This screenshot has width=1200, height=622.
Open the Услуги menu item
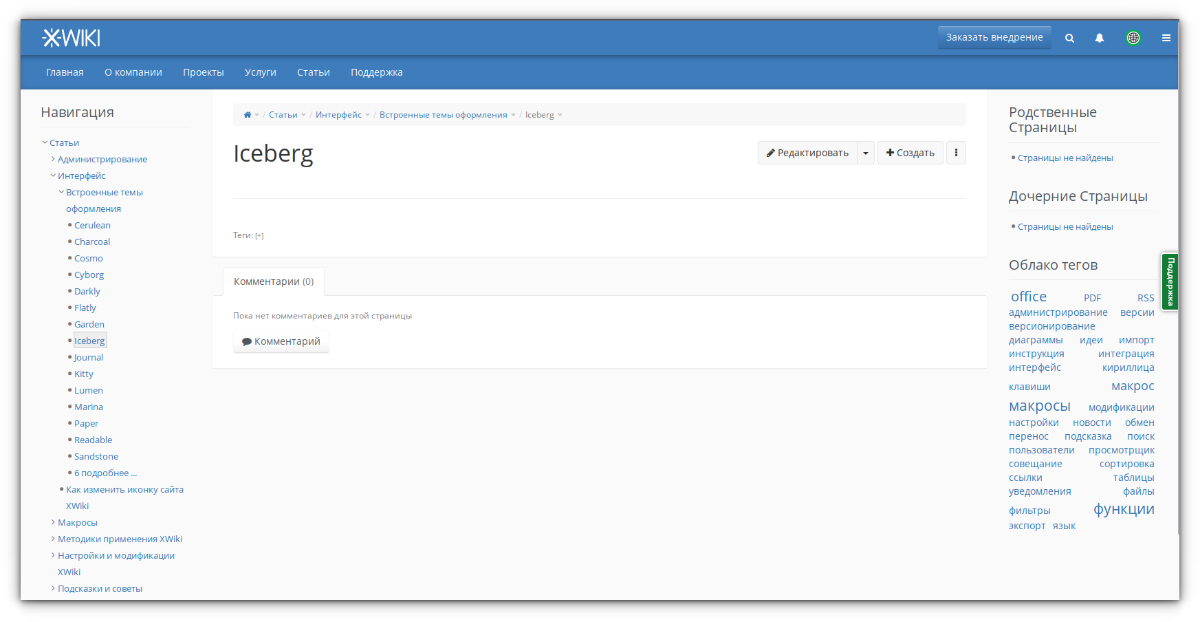click(260, 72)
